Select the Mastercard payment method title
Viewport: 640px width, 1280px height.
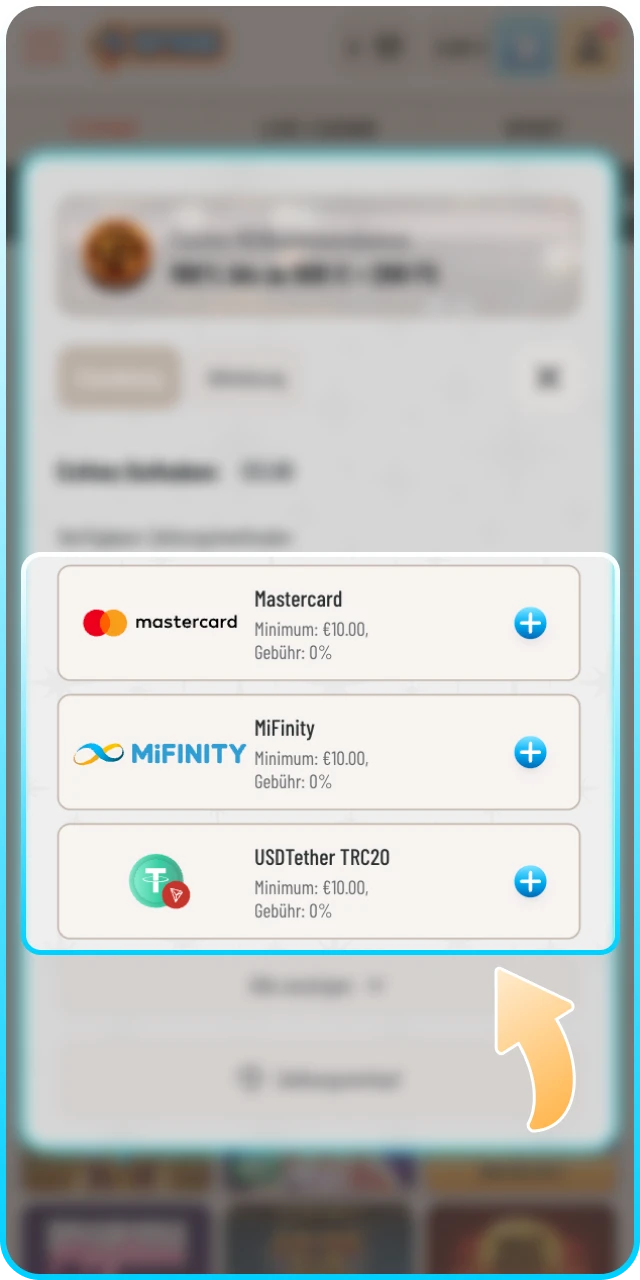pos(298,599)
